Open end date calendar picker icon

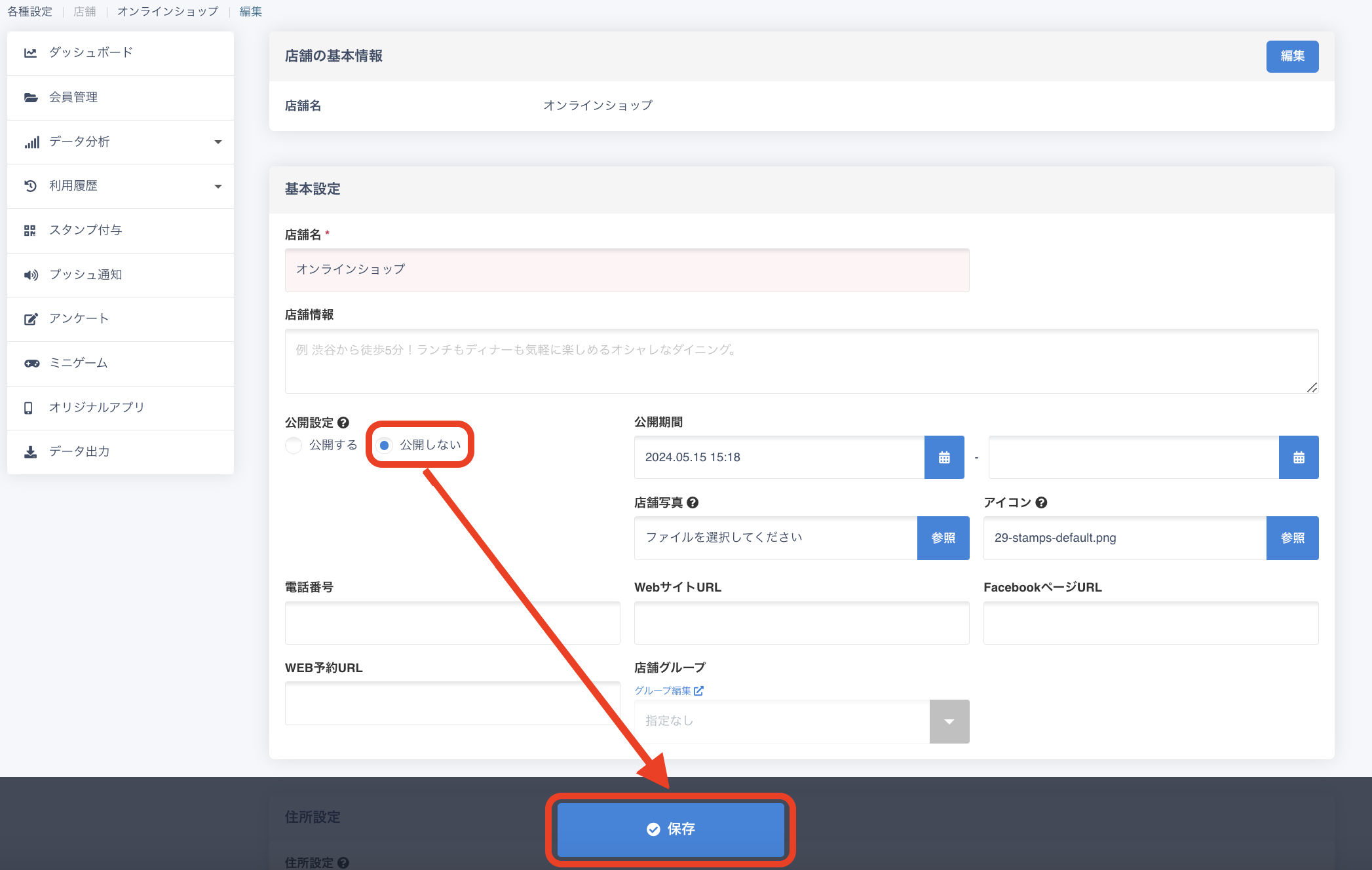tap(1298, 457)
